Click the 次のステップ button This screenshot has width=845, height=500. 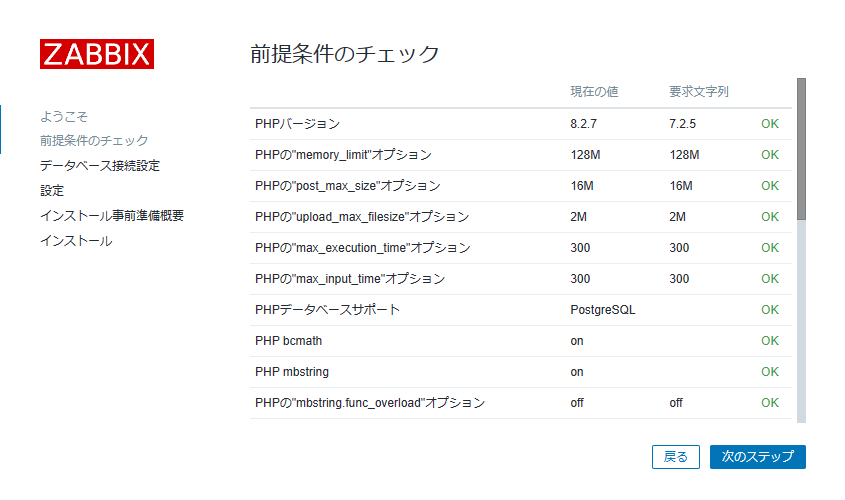(x=757, y=457)
